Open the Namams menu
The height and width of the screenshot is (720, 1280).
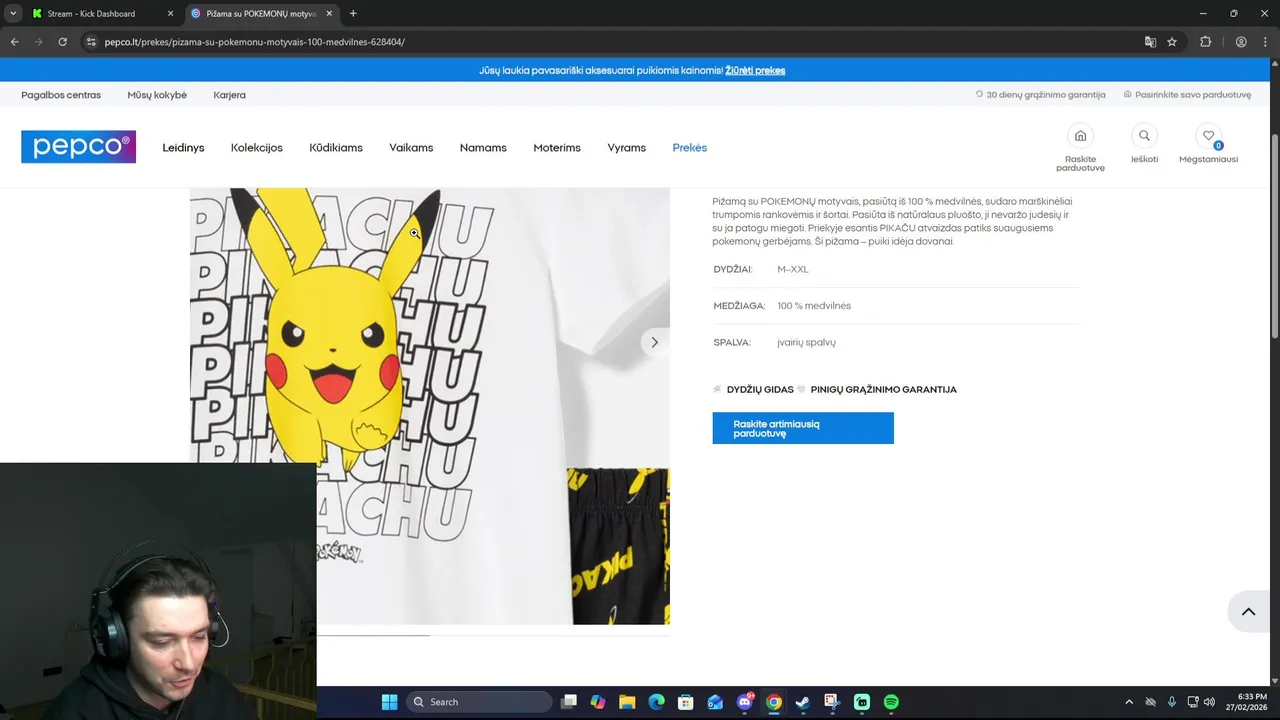[x=483, y=148]
